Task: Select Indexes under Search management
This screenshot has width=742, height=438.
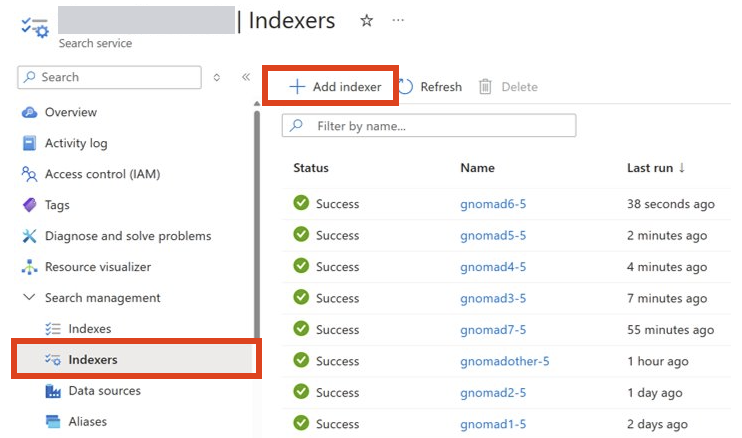Action: [90, 329]
